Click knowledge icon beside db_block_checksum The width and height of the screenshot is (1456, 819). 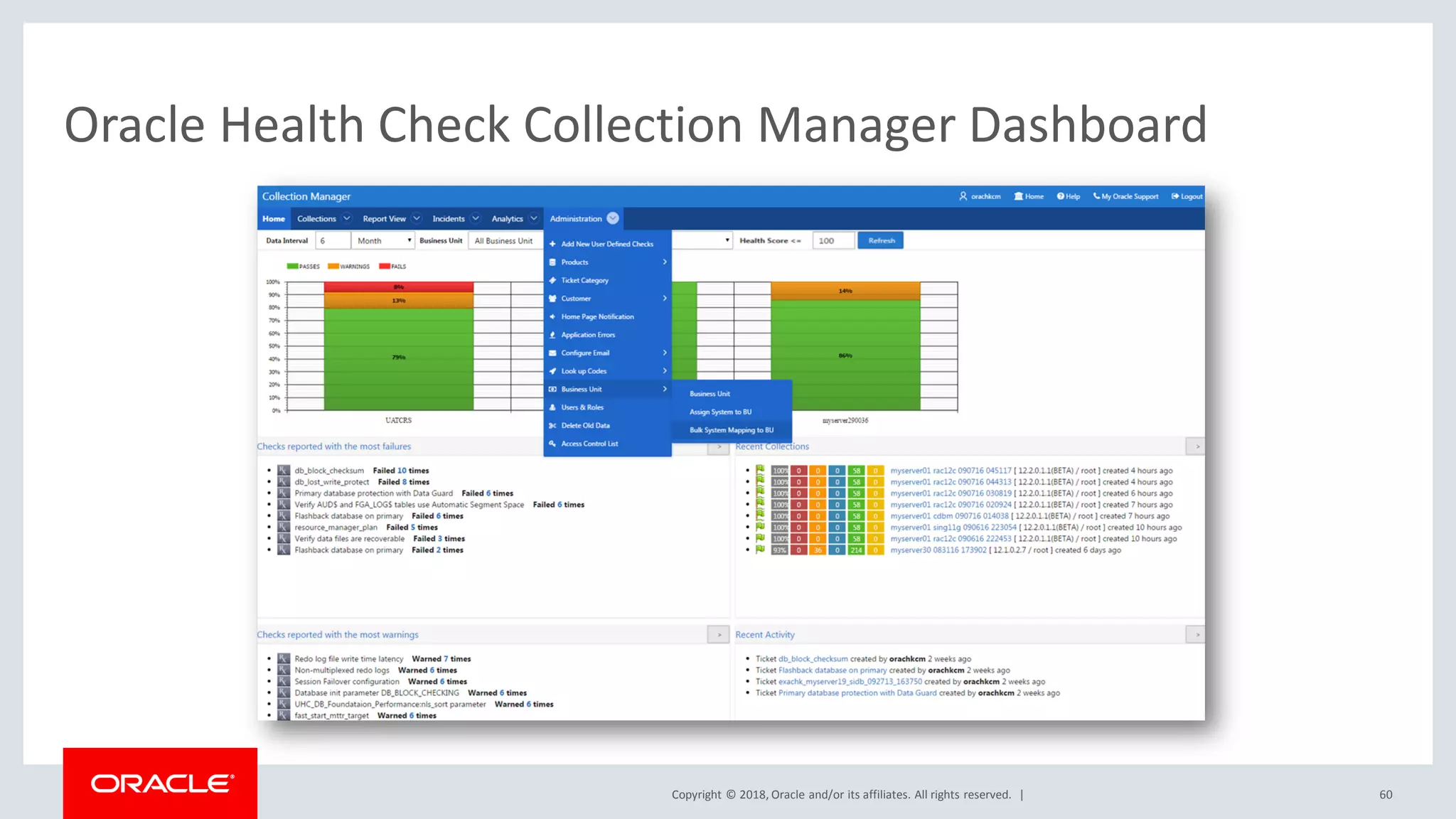click(284, 471)
